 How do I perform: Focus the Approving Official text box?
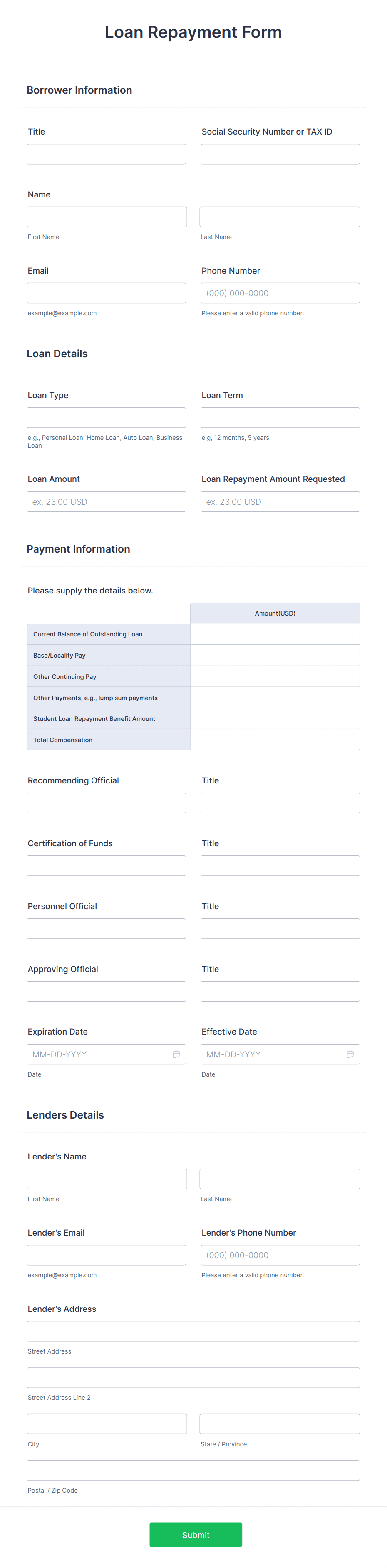[107, 991]
